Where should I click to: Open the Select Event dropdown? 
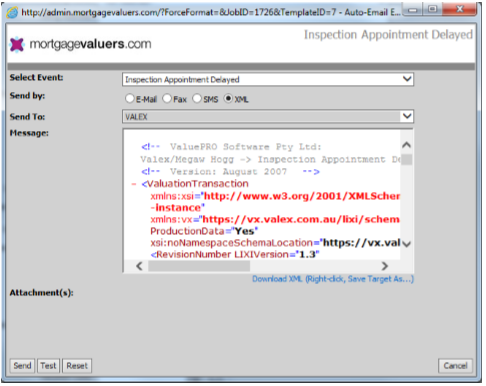point(268,79)
